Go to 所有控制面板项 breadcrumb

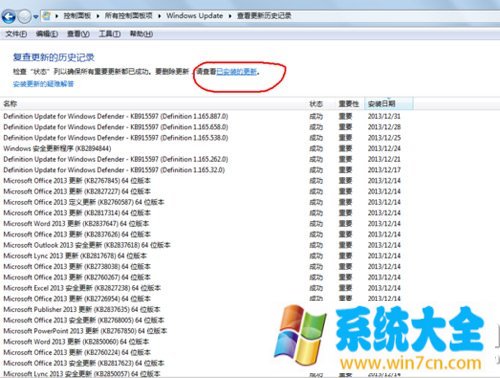(x=129, y=16)
